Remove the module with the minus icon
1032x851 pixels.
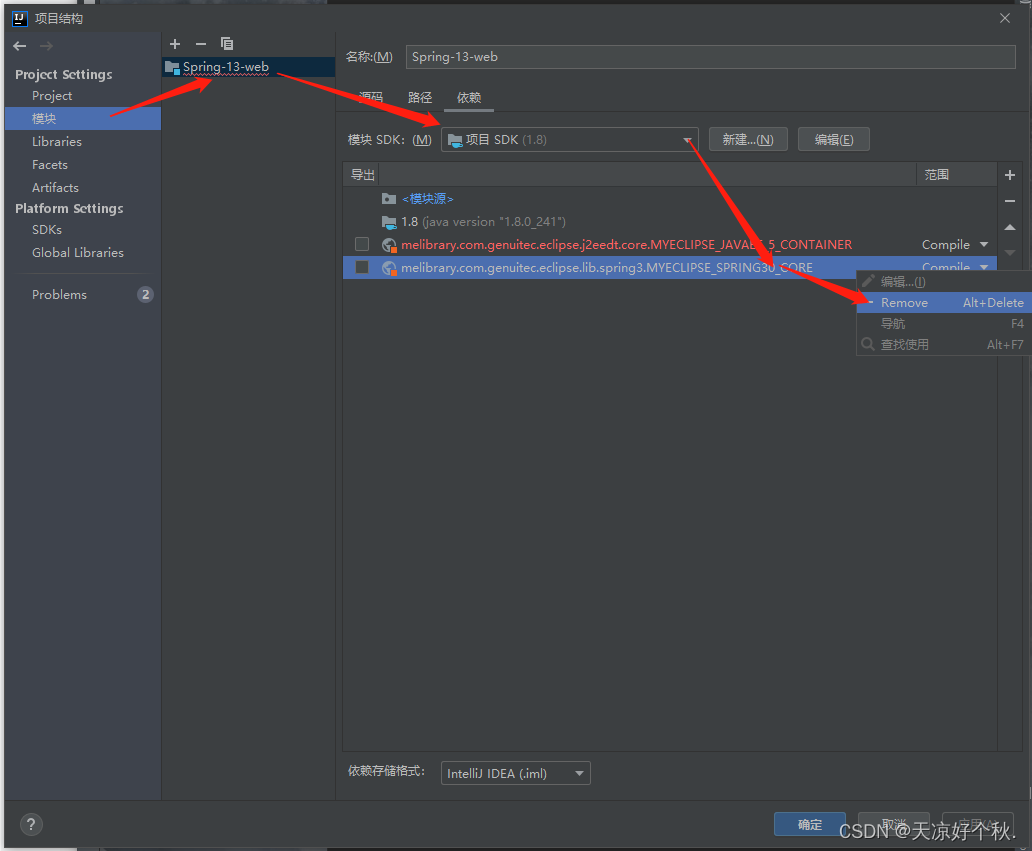pyautogui.click(x=201, y=44)
